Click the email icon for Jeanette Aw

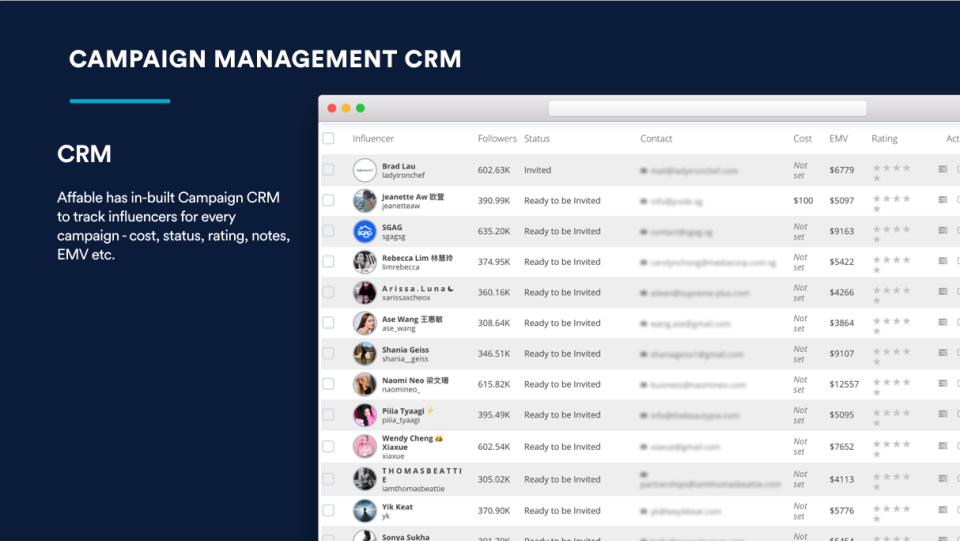pyautogui.click(x=643, y=201)
